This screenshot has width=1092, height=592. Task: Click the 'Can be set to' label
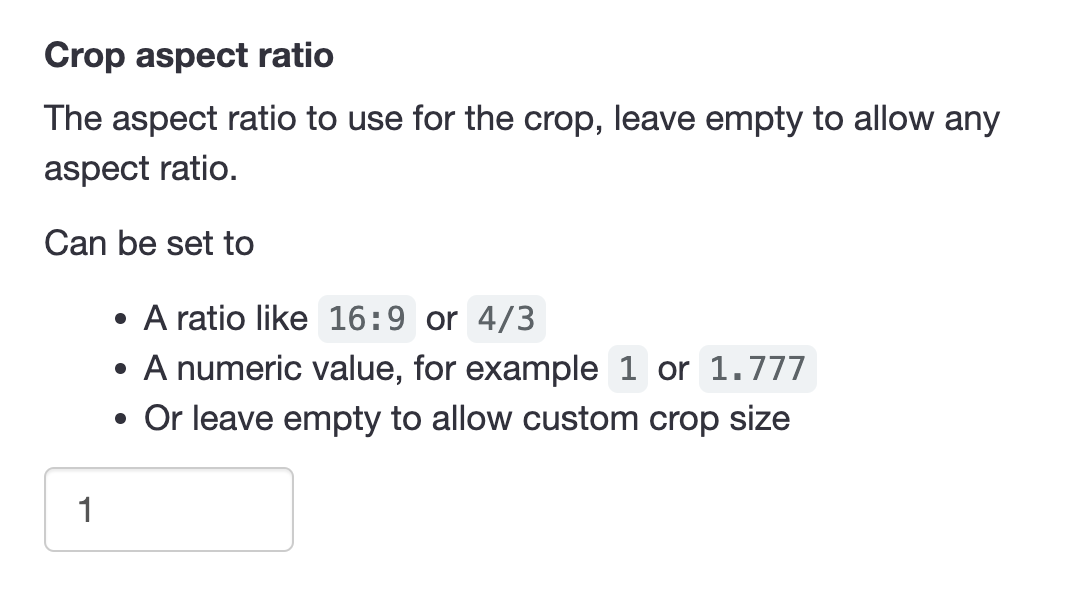148,243
